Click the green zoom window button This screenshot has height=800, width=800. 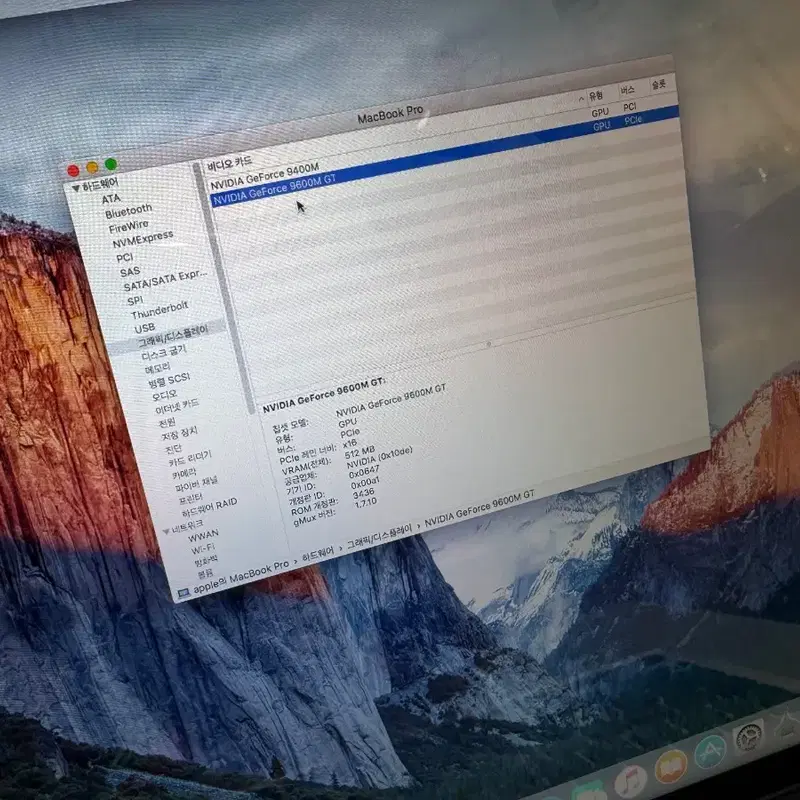pos(111,164)
